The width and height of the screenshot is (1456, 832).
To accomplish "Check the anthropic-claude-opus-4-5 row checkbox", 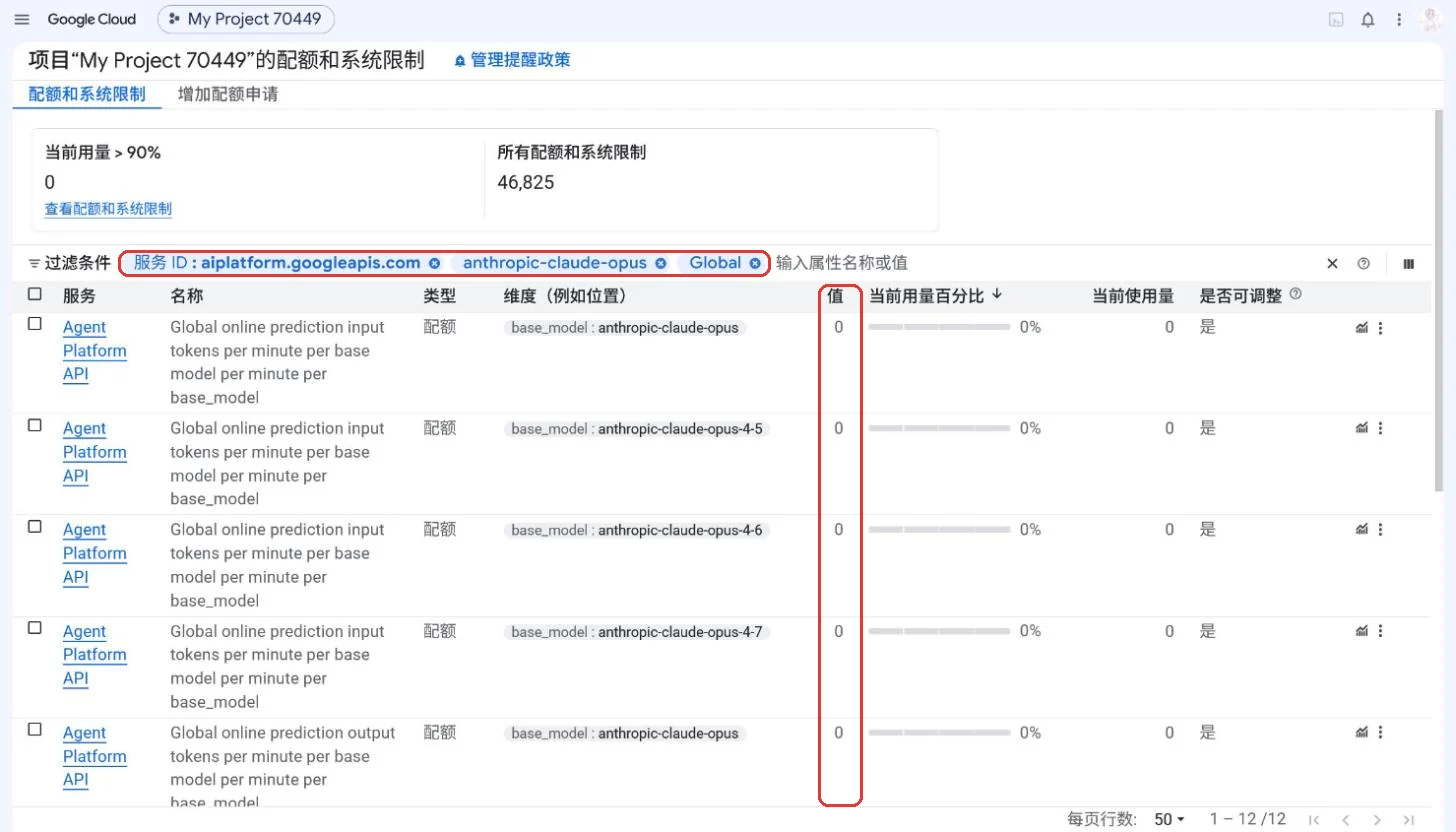I will tap(35, 425).
